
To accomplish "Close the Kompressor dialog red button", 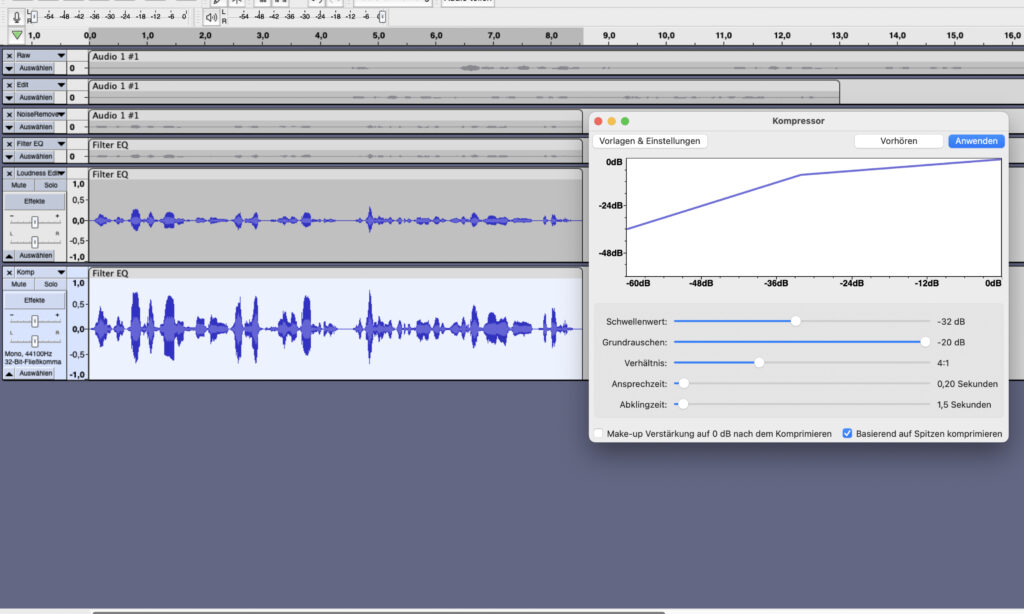I will pos(598,121).
